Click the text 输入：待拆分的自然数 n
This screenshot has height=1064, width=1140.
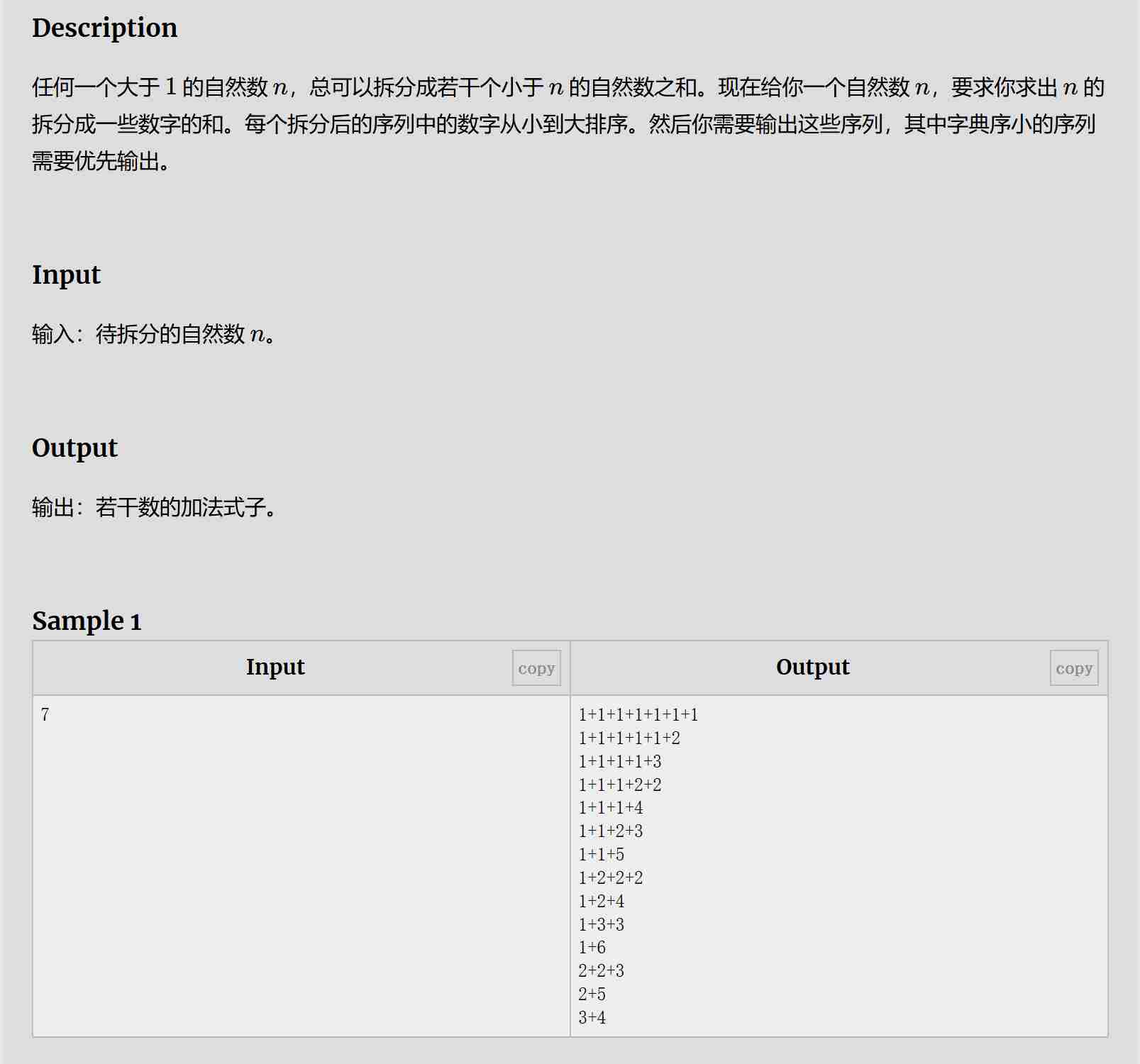154,334
